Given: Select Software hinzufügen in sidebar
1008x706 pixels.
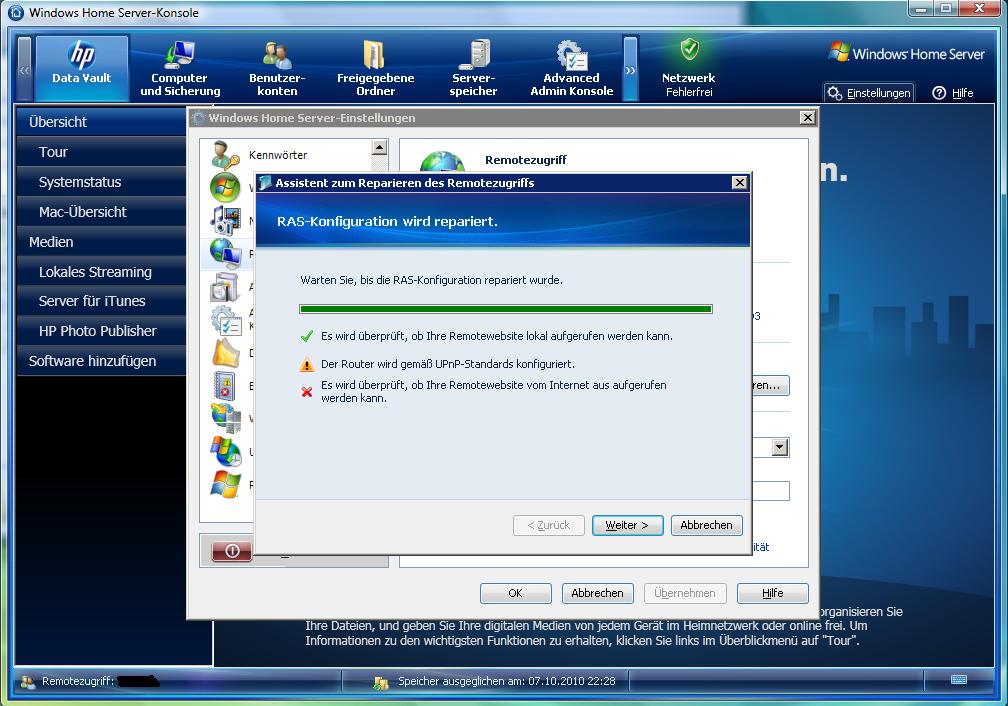Looking at the screenshot, I should (x=102, y=361).
